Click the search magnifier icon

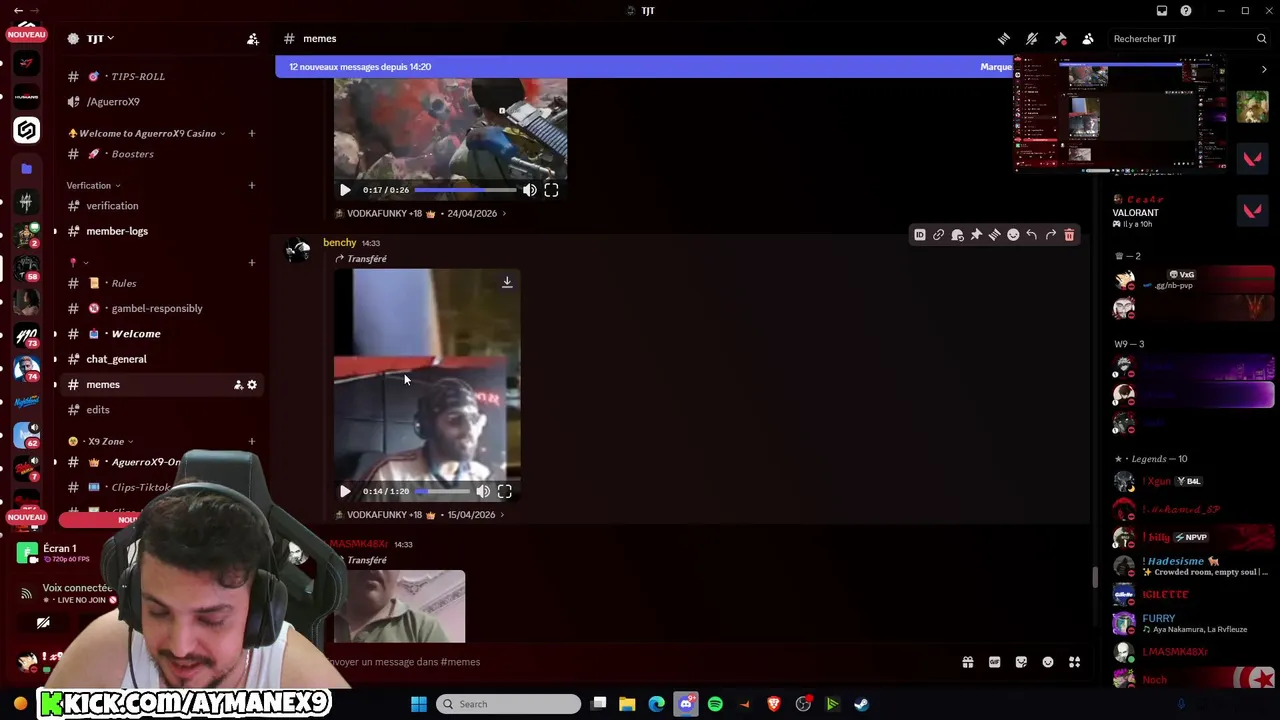[x=1262, y=39]
